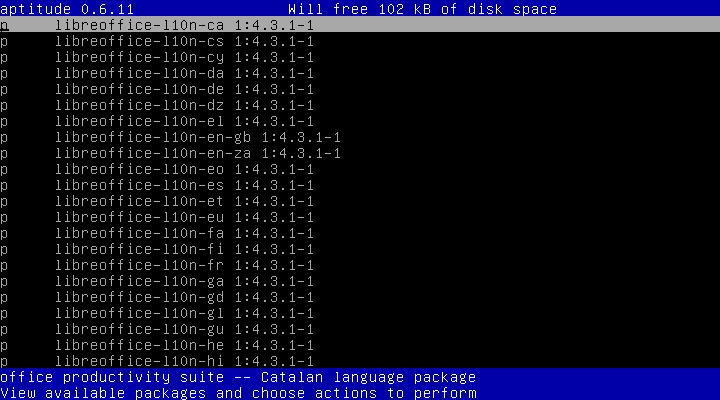Select the libreoffice-l10n-et package
Viewport: 720px width, 400px height.
coord(360,201)
